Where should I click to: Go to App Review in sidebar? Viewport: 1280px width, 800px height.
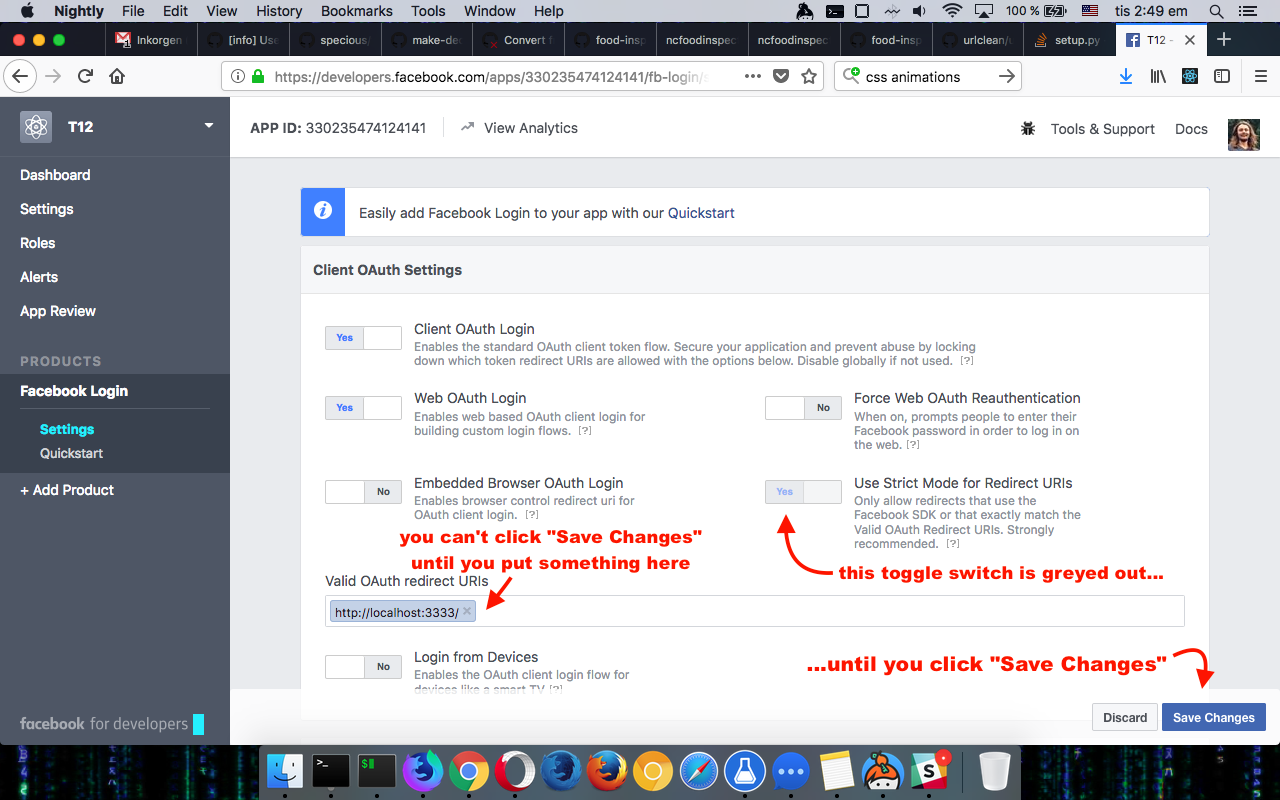pyautogui.click(x=58, y=311)
